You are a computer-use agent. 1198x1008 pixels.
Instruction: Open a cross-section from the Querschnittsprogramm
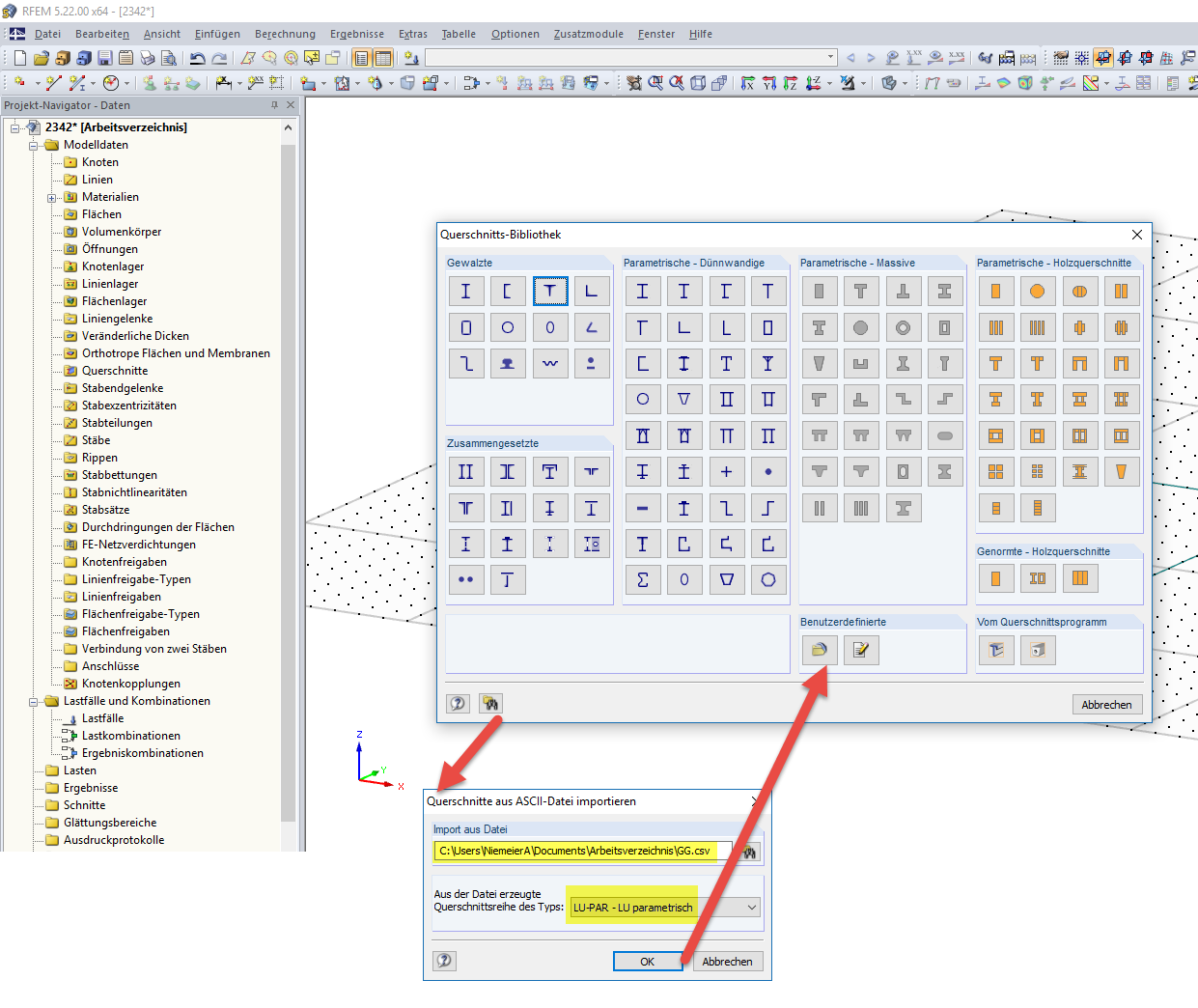pos(994,650)
